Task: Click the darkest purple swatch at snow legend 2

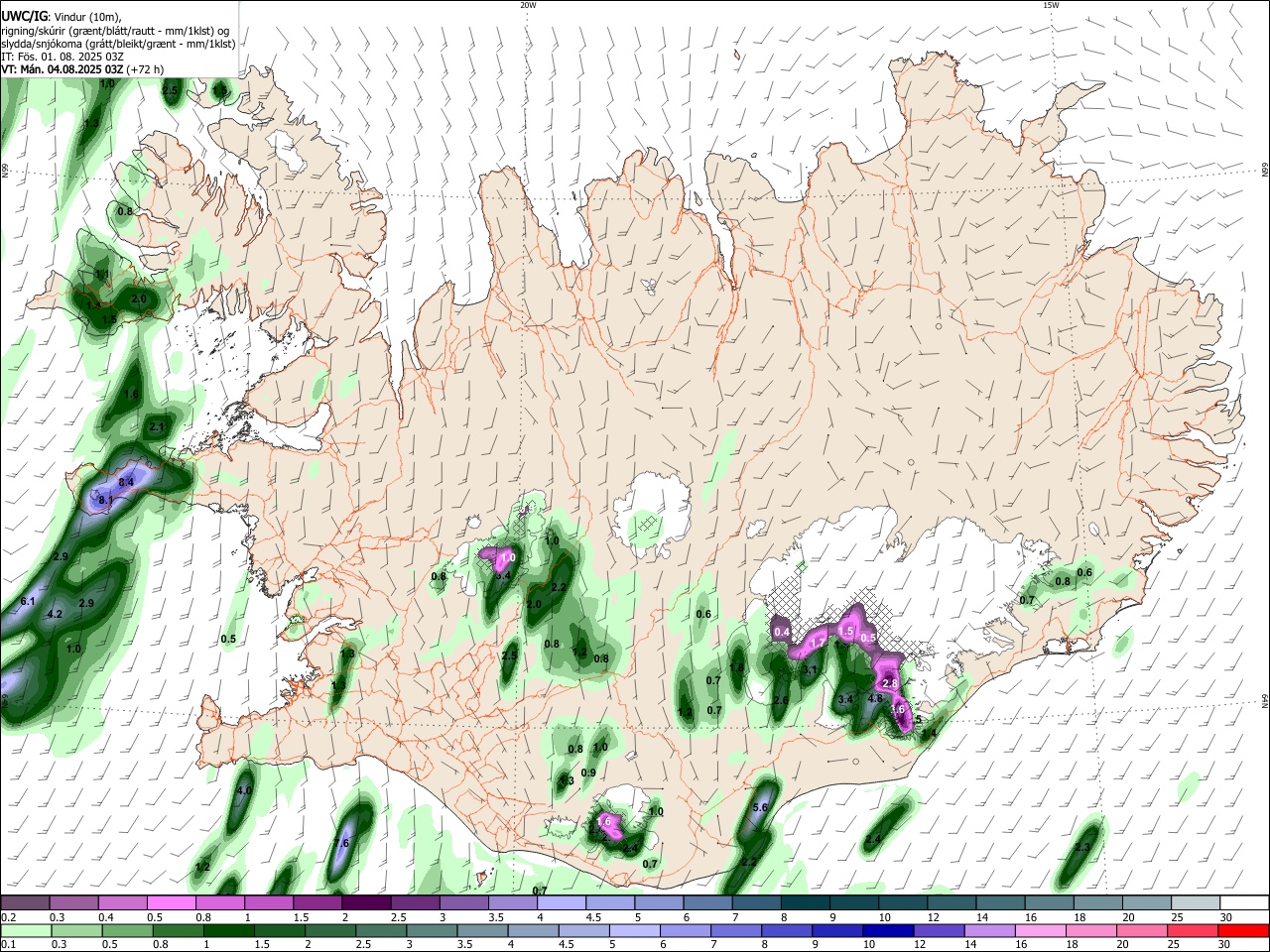Action: coord(365,903)
